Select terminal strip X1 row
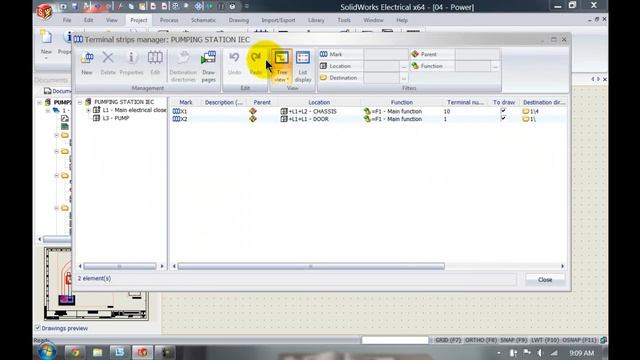This screenshot has height=360, width=640. click(369, 111)
